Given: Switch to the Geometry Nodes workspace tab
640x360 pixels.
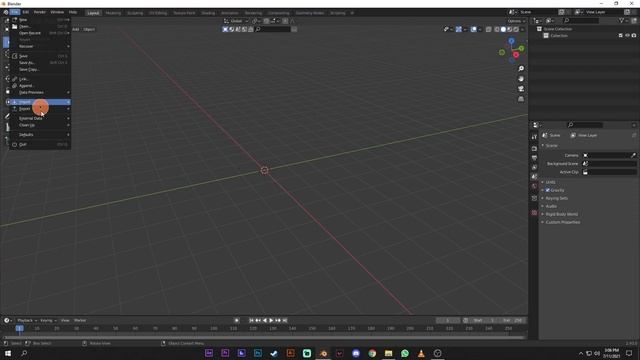Looking at the screenshot, I should pyautogui.click(x=309, y=13).
